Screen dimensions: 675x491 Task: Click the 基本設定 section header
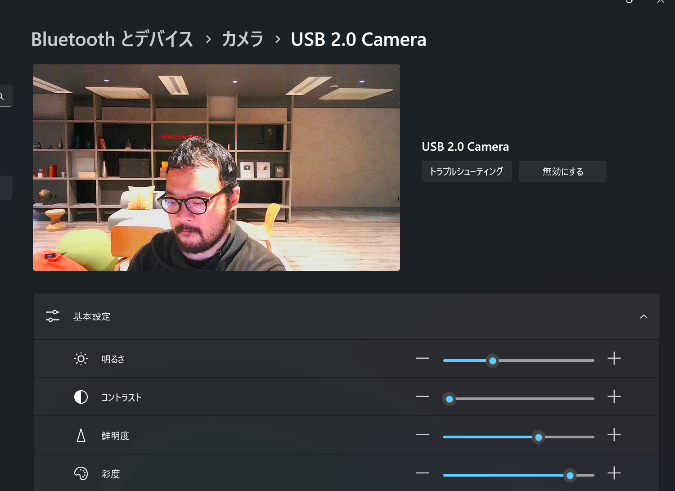pyautogui.click(x=92, y=316)
